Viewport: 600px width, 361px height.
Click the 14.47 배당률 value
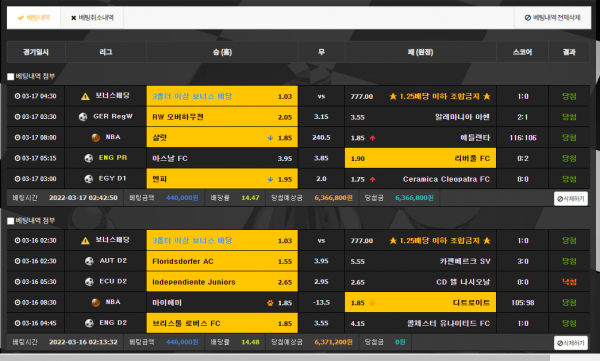click(250, 198)
